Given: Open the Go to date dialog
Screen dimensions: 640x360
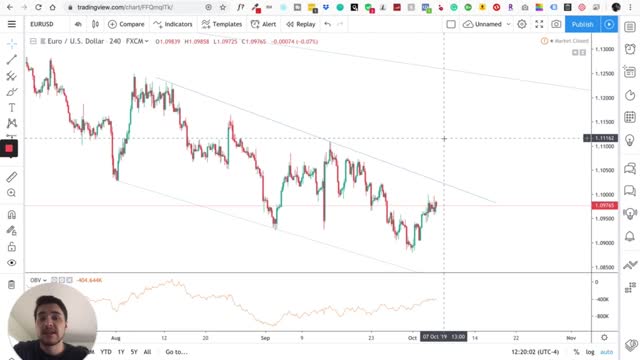Looking at the screenshot, I should 176,351.
